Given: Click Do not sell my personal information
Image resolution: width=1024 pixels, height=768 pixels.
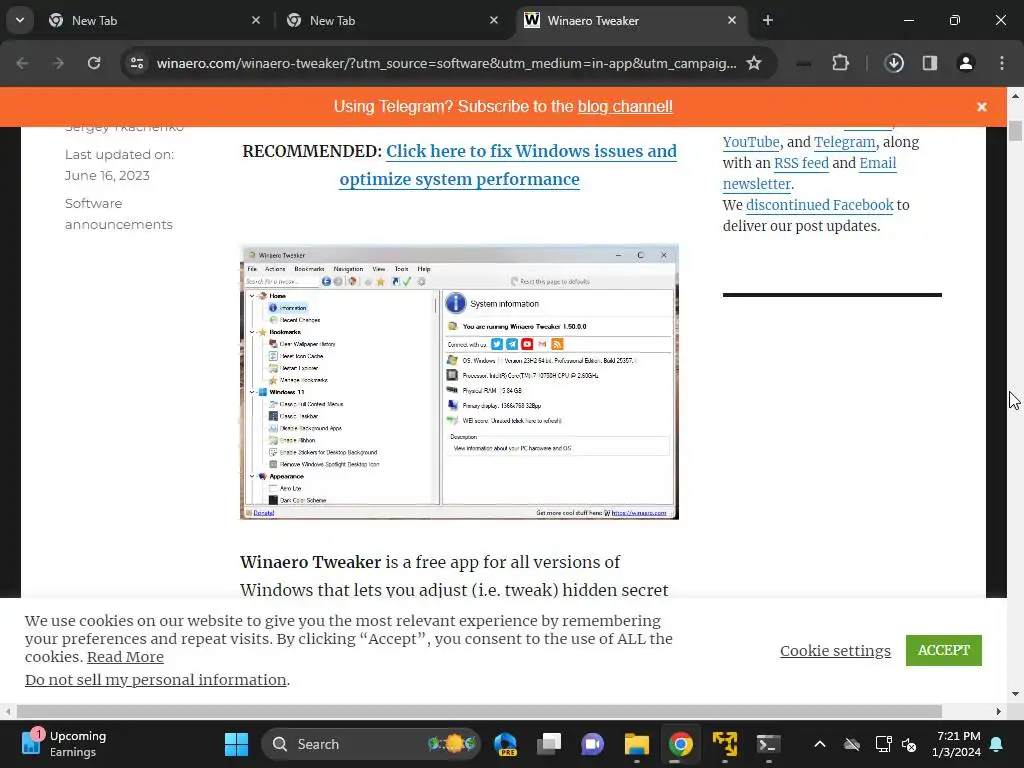Looking at the screenshot, I should click(155, 680).
